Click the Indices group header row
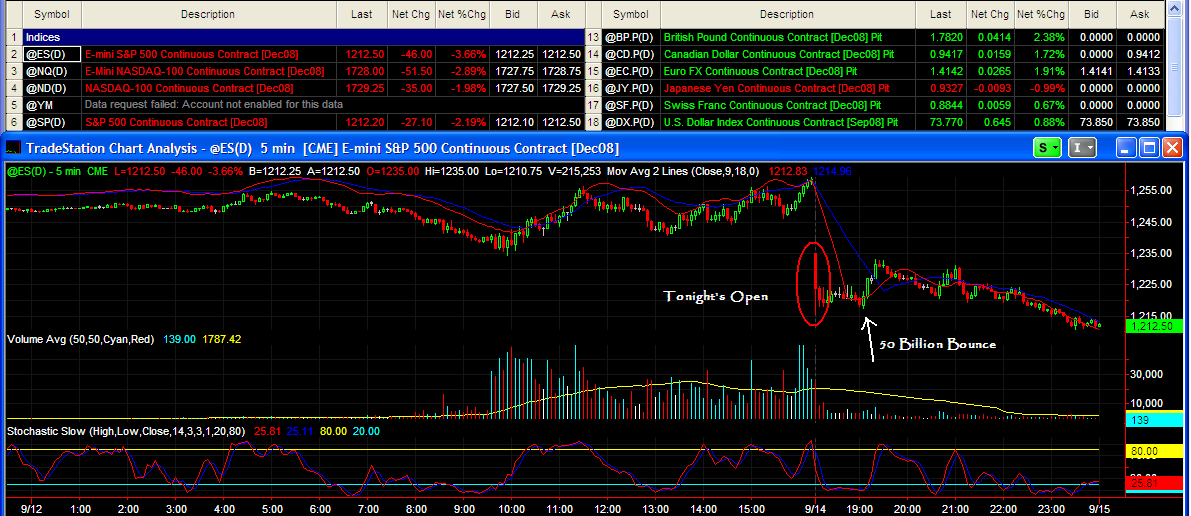This screenshot has width=1191, height=516. click(x=303, y=37)
